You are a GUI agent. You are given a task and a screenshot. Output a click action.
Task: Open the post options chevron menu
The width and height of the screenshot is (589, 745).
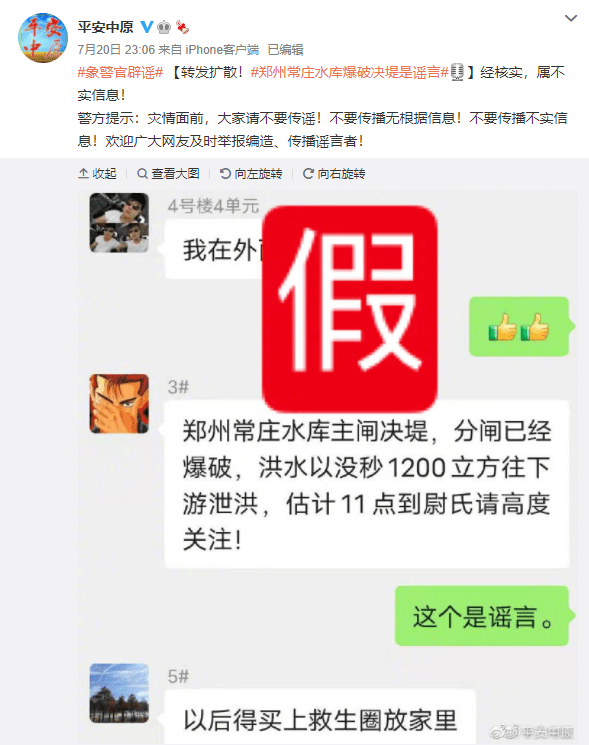(x=570, y=18)
